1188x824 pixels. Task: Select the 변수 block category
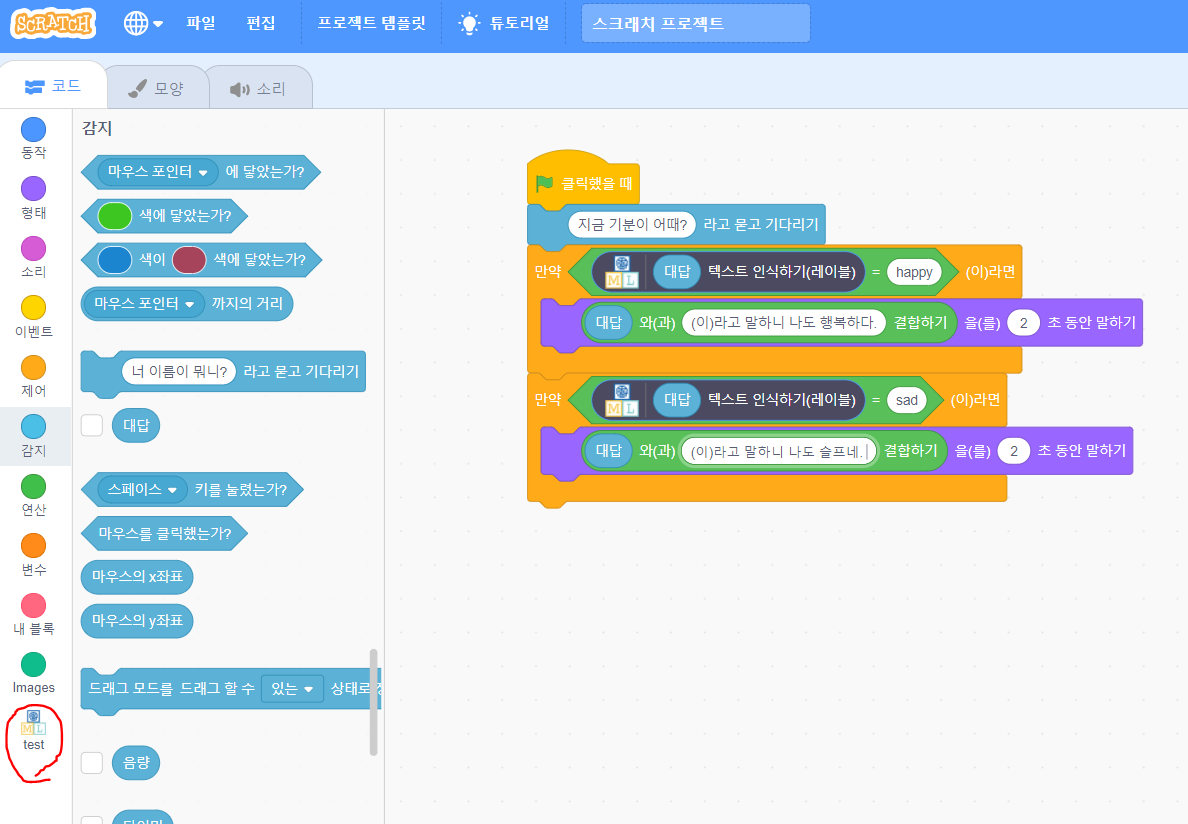[33, 555]
